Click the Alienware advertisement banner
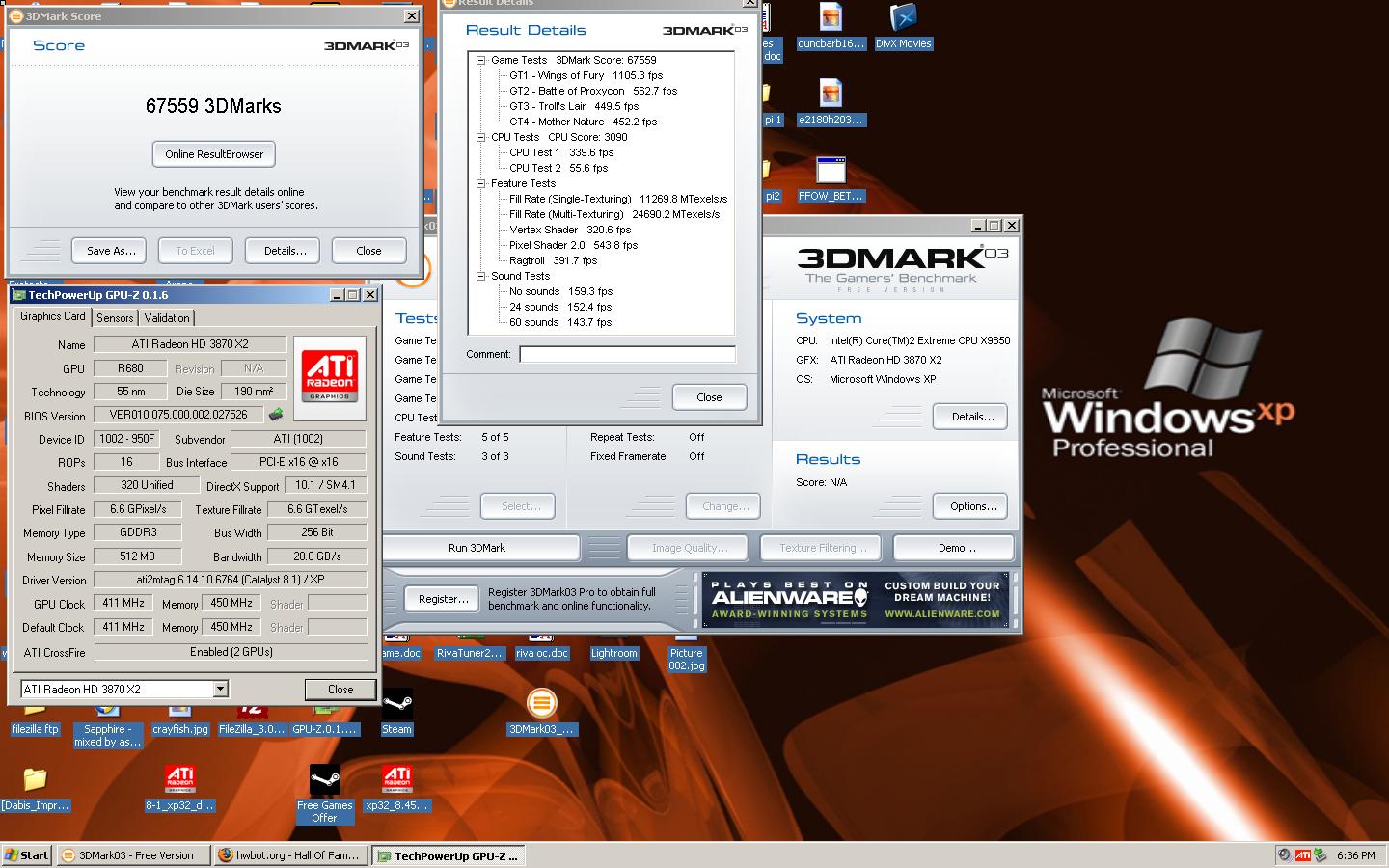Image resolution: width=1389 pixels, height=868 pixels. point(856,600)
